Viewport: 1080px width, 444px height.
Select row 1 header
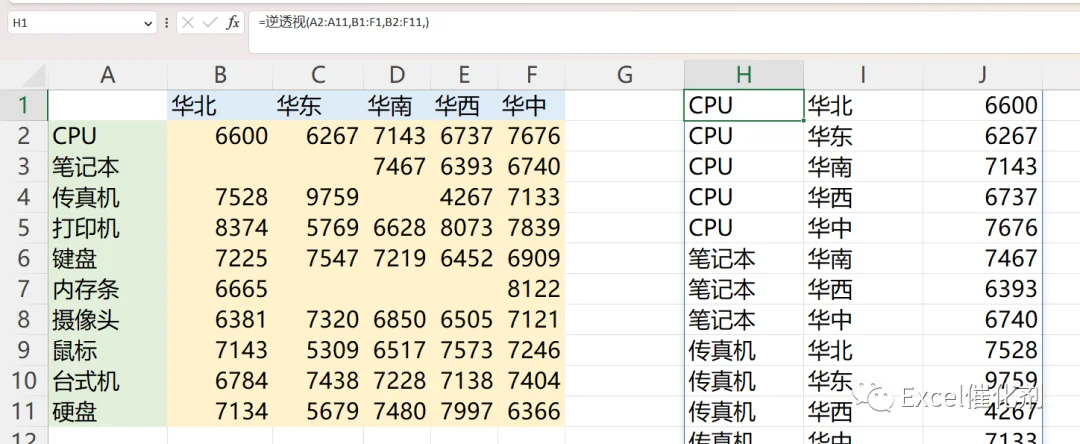pos(24,105)
